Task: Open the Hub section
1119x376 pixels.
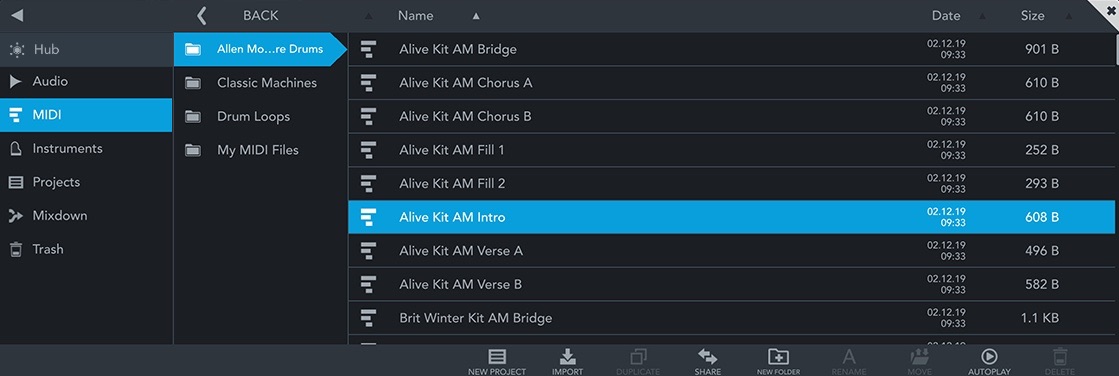Action: (x=86, y=49)
